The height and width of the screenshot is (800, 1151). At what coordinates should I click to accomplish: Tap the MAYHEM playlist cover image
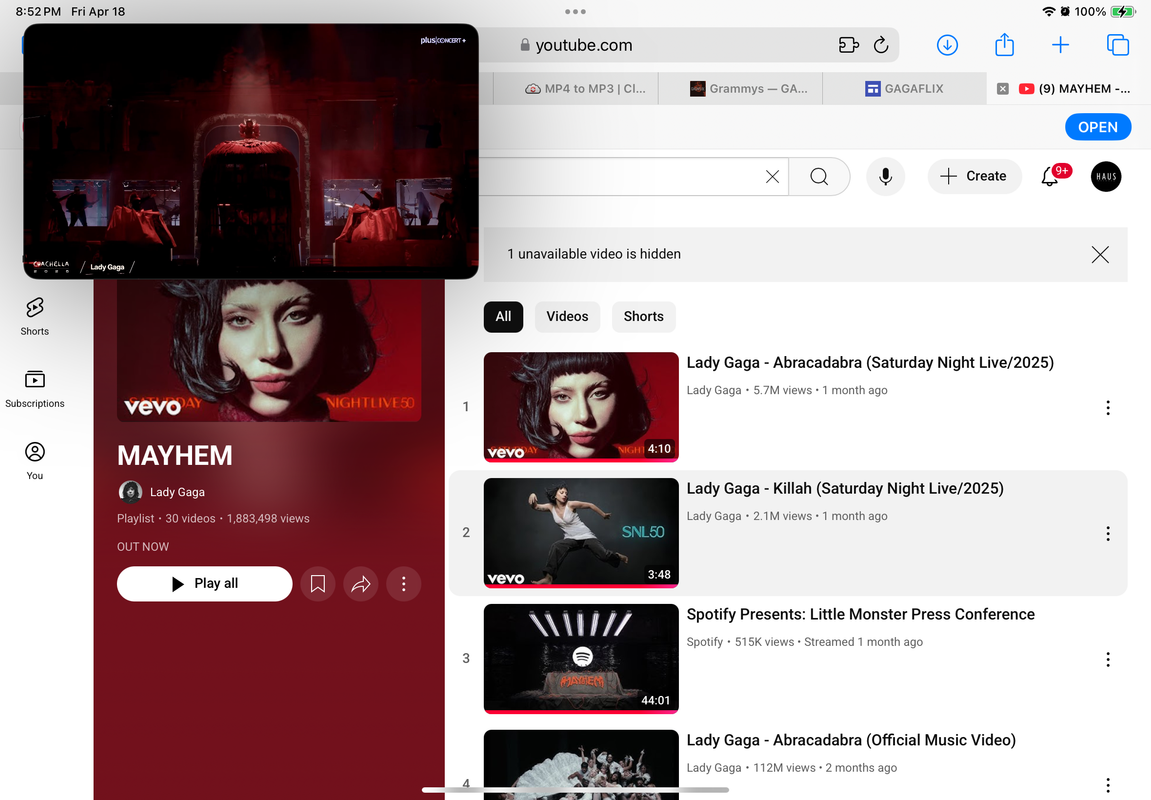(269, 351)
